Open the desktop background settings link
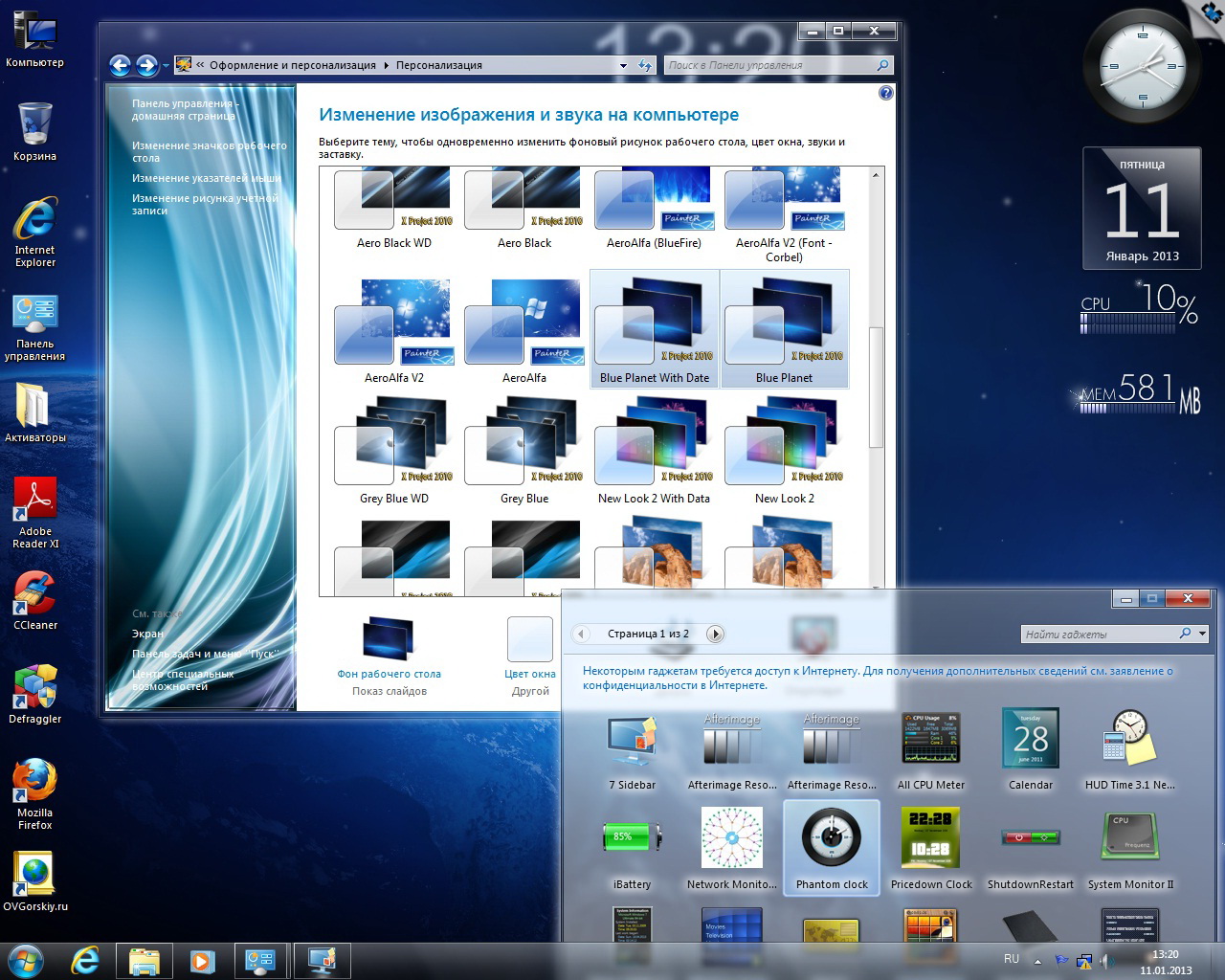Image resolution: width=1225 pixels, height=980 pixels. [x=389, y=674]
